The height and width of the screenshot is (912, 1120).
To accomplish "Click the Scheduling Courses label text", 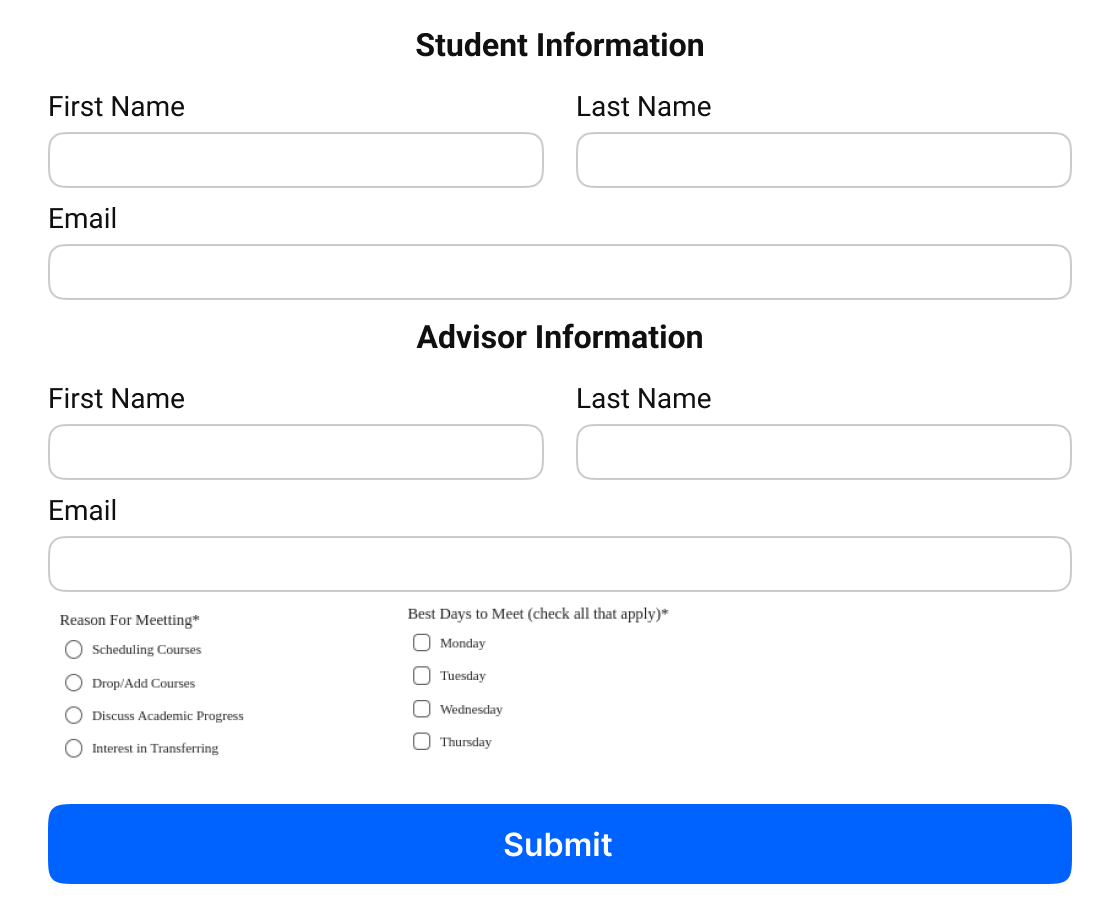I will 146,649.
